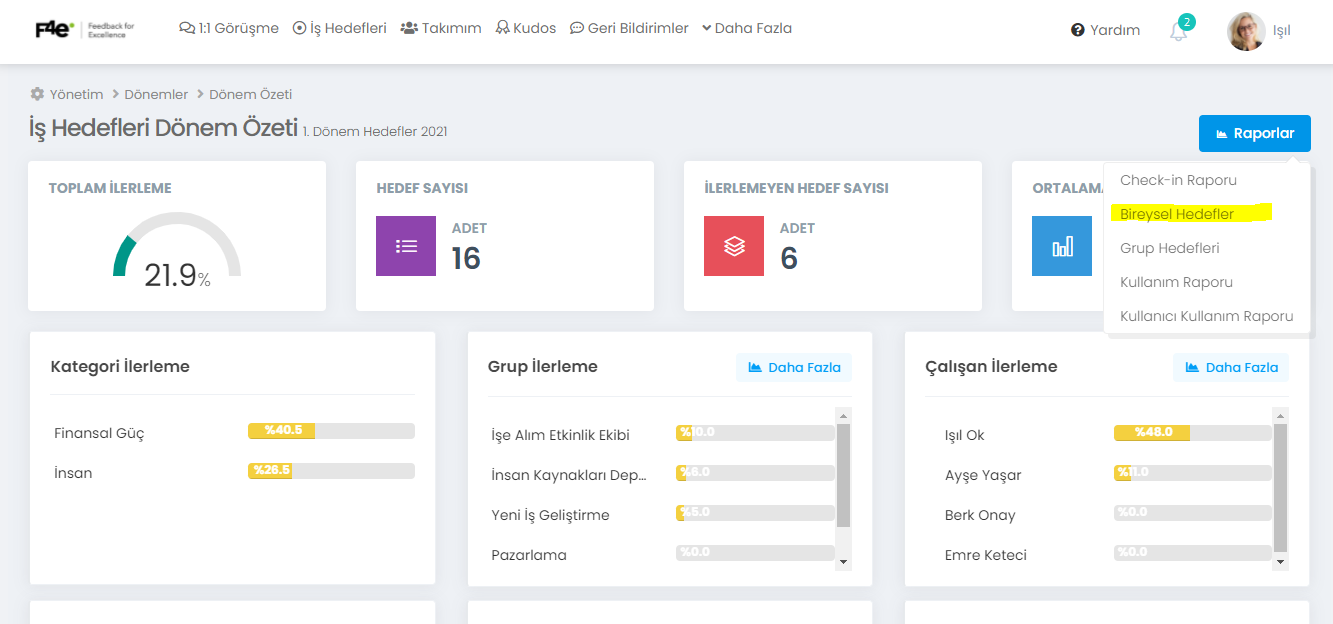Click Daha Fazla in Çalışan İlerleme card
This screenshot has height=624, width=1333.
1231,367
